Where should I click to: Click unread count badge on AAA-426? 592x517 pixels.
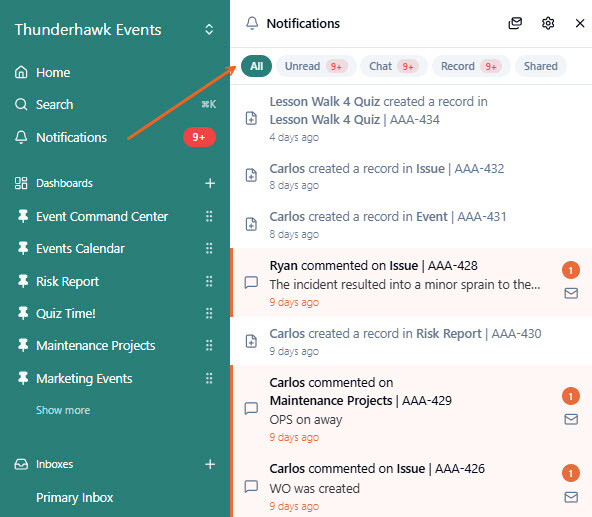[571, 473]
